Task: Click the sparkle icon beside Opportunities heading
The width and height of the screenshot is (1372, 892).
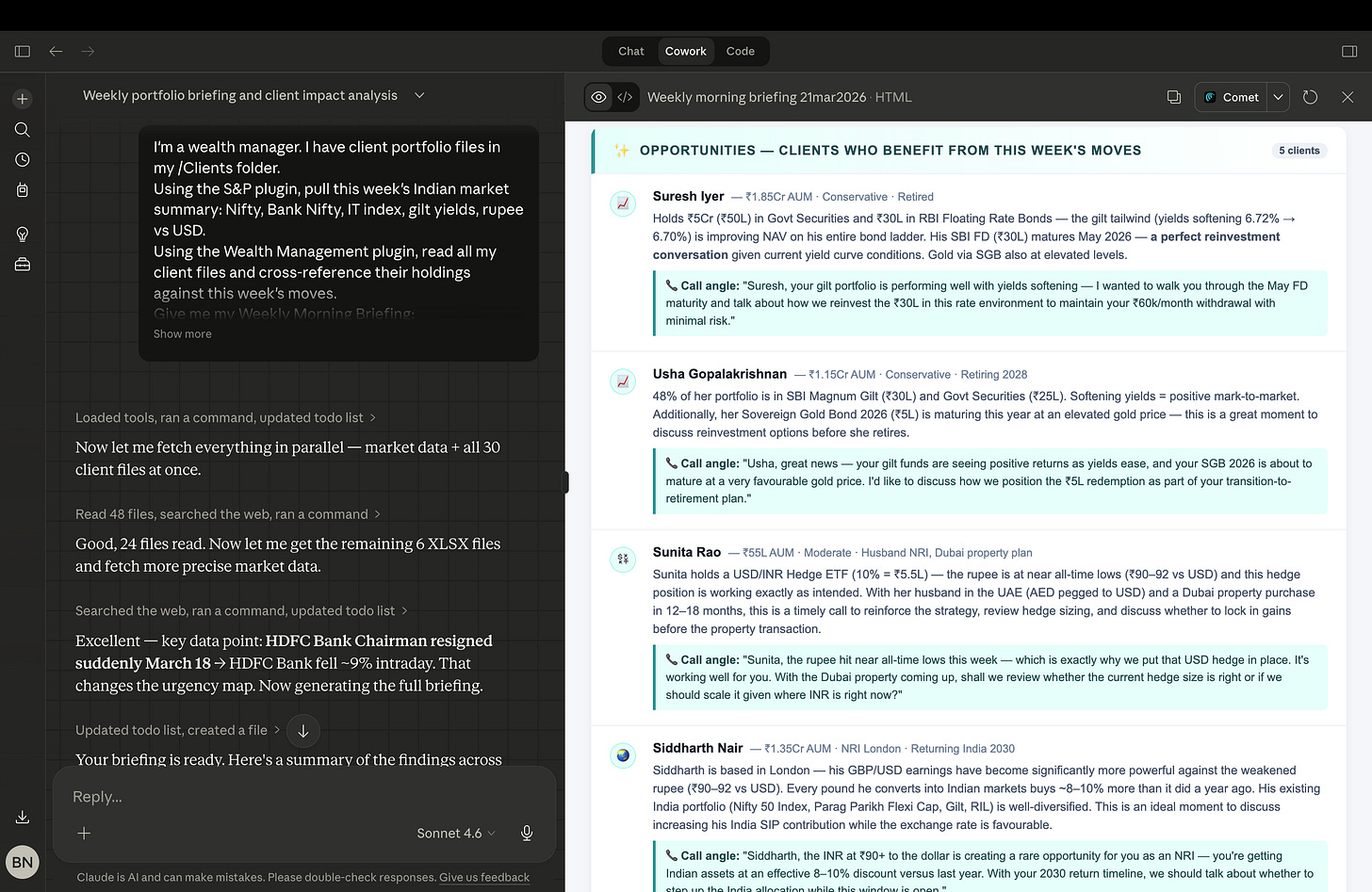Action: click(622, 151)
